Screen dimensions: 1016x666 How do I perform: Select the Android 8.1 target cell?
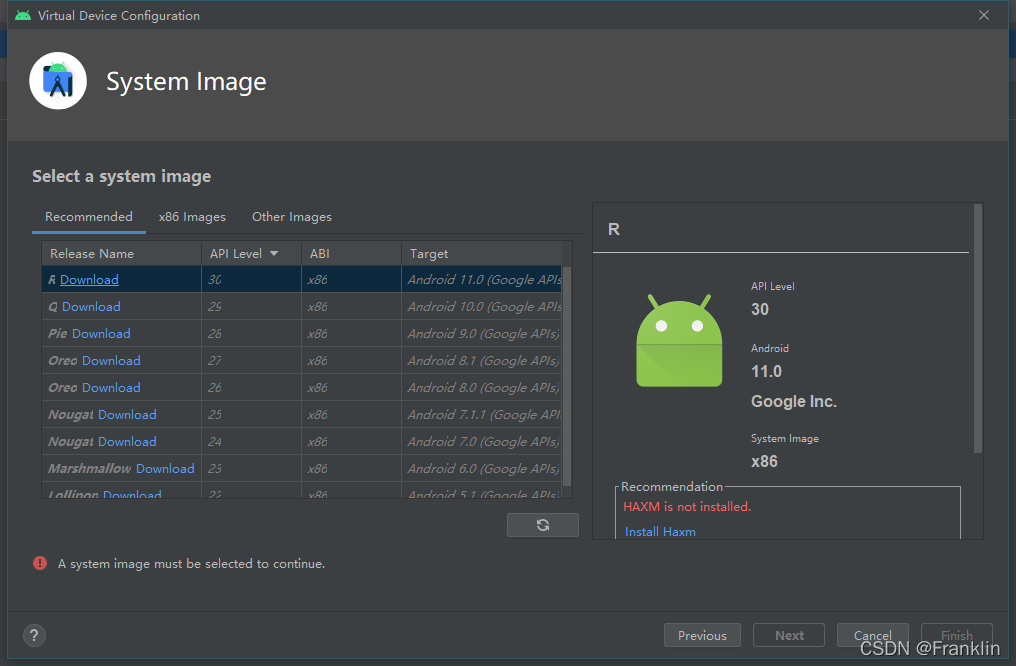pyautogui.click(x=481, y=361)
